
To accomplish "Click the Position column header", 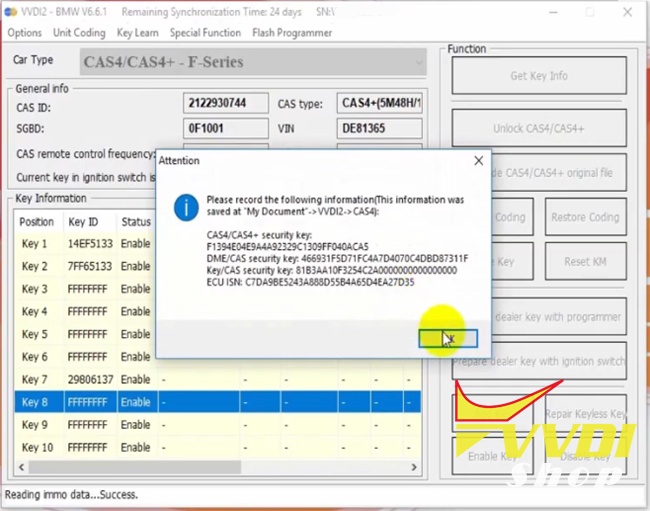I will [39, 222].
